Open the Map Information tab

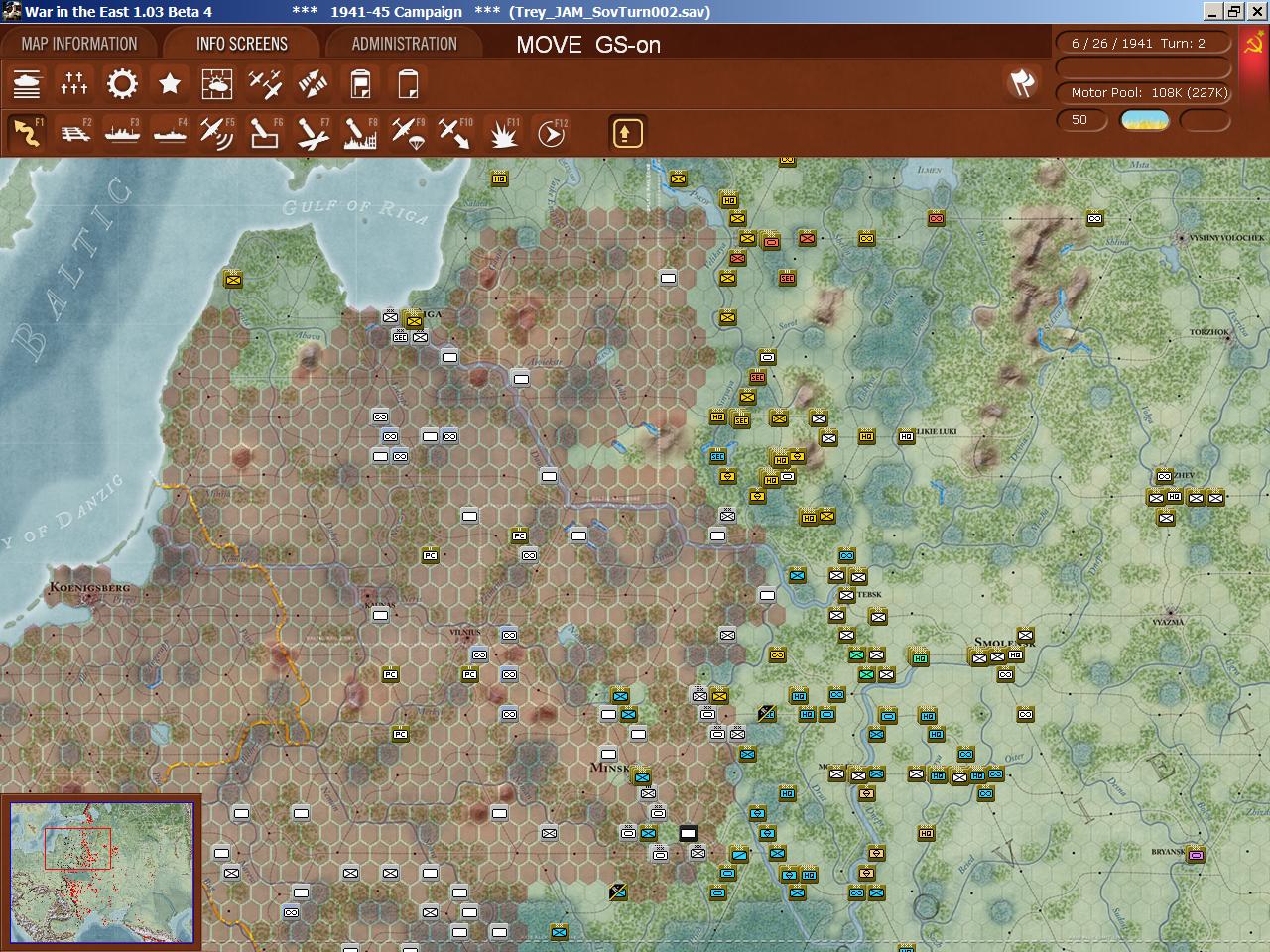click(x=79, y=44)
